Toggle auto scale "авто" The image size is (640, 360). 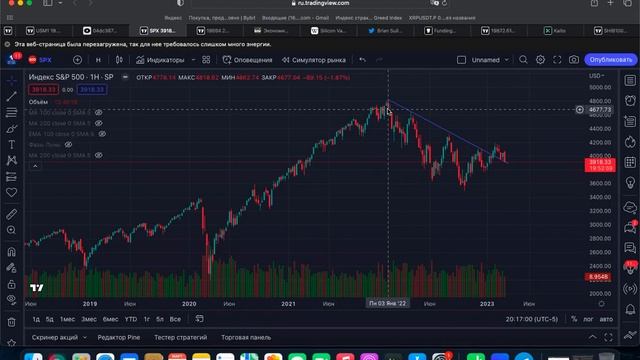tap(606, 319)
